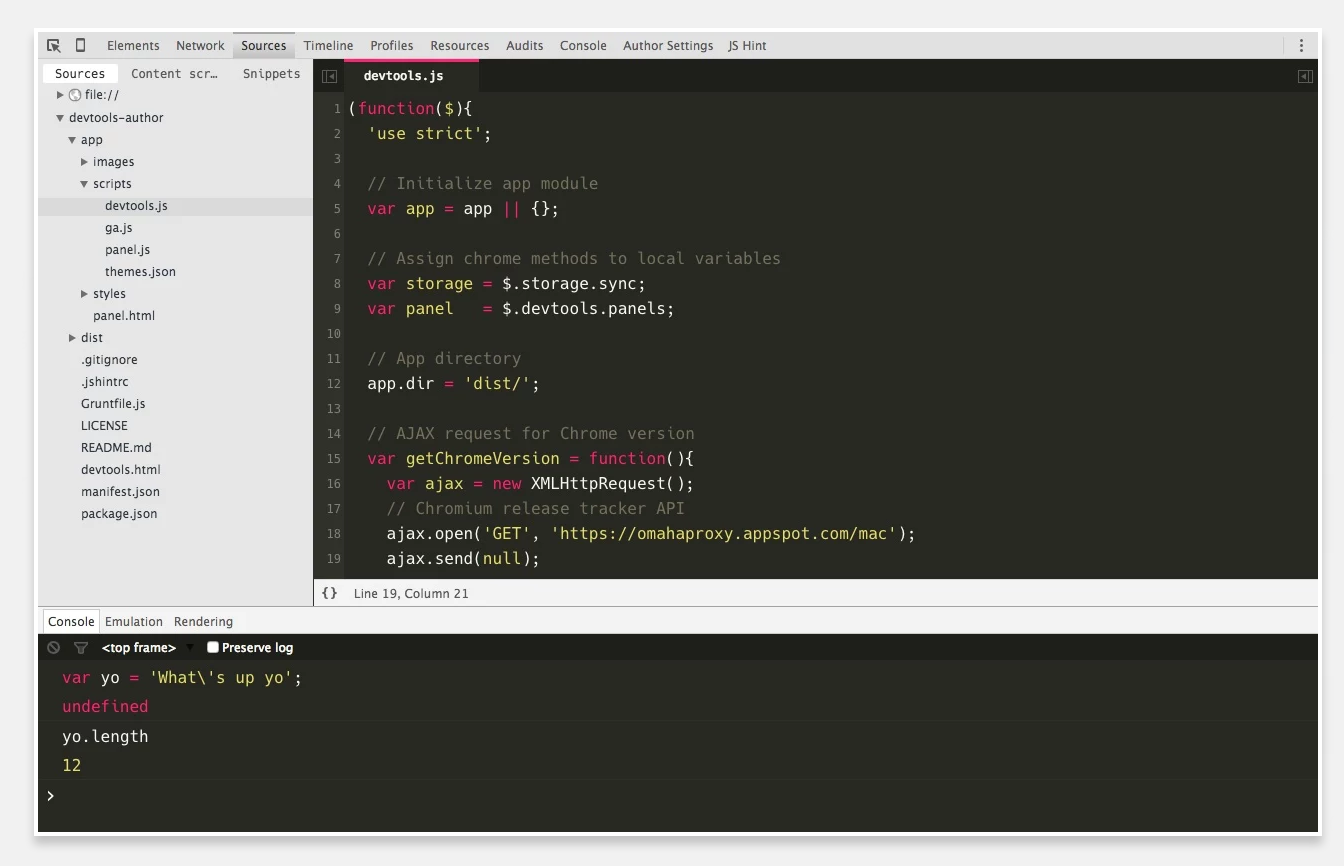
Task: Switch to the Elements panel
Action: [133, 45]
